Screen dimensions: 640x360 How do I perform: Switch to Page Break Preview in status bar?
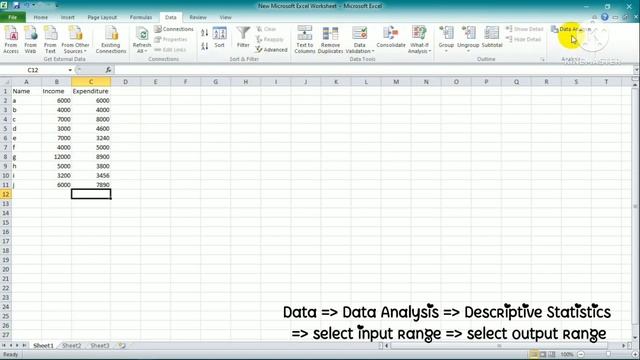coord(551,355)
